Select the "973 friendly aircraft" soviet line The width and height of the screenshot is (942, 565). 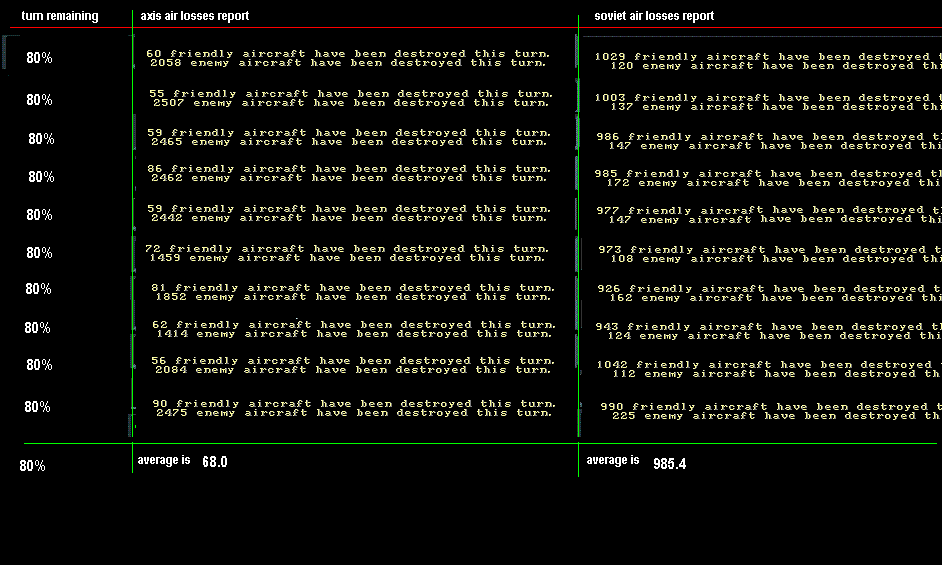click(770, 250)
